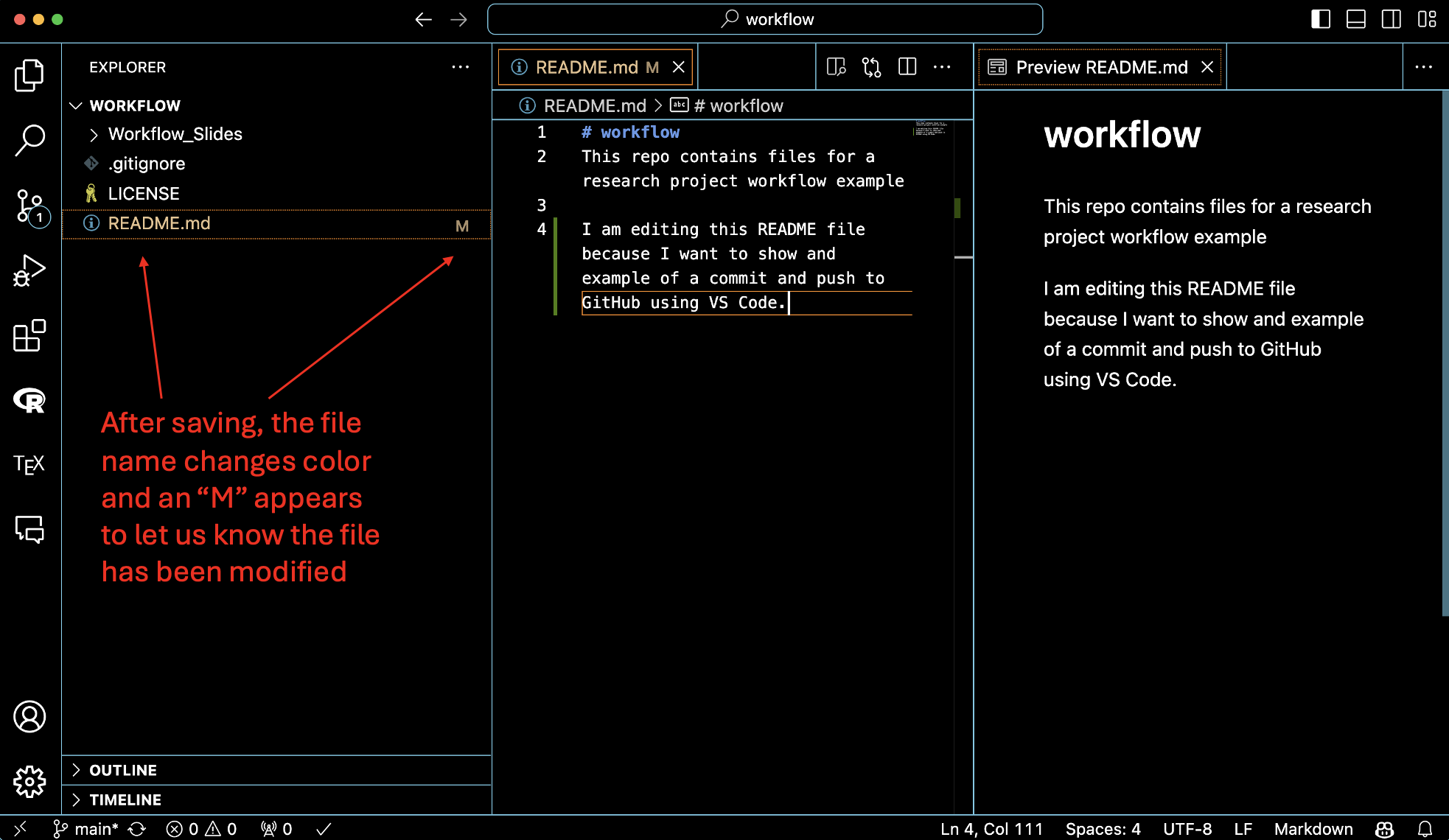The height and width of the screenshot is (840, 1449).
Task: Expand the Workflow_Slides folder
Action: tap(276, 134)
